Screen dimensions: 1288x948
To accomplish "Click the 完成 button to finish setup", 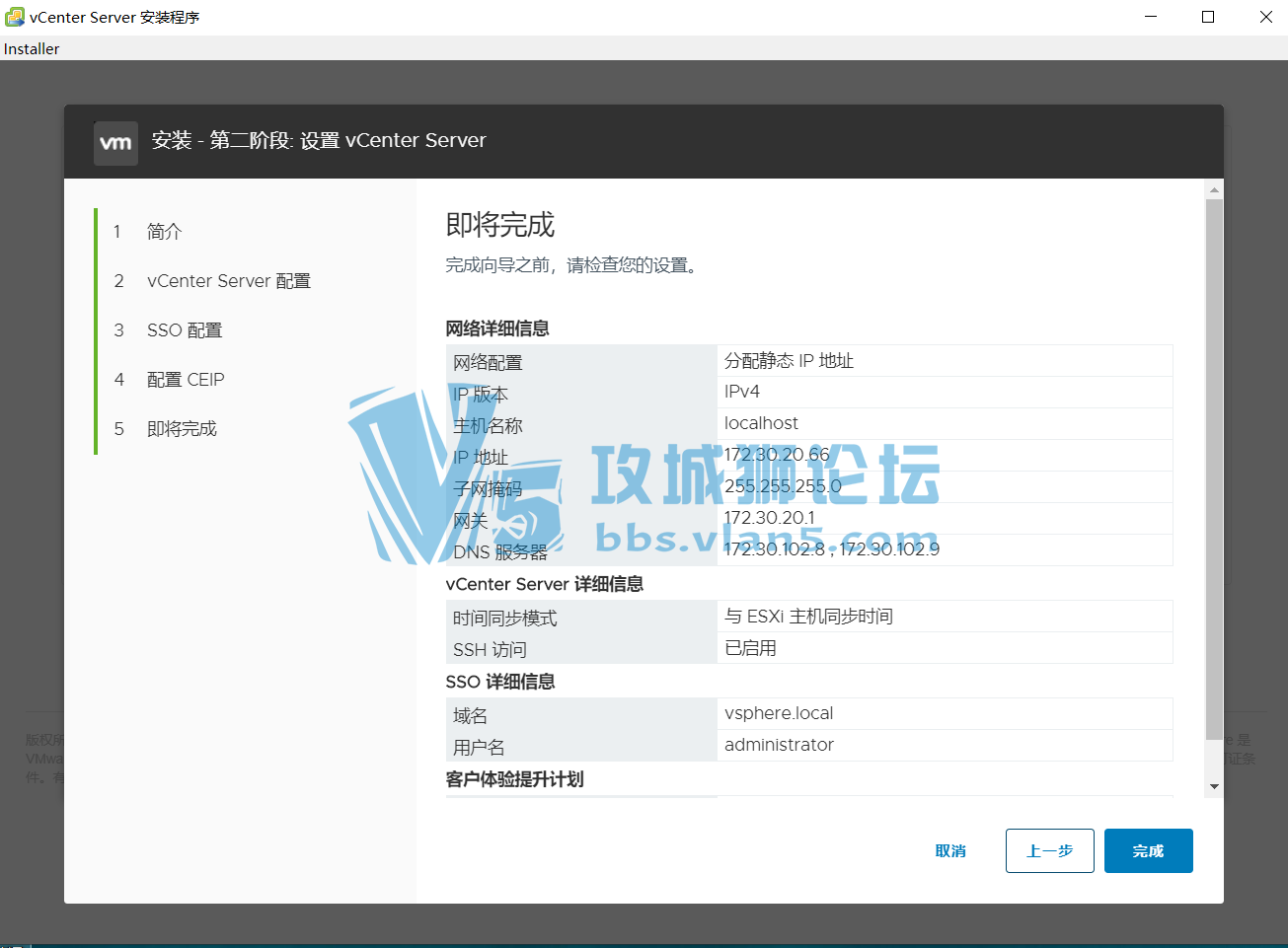I will pos(1148,850).
